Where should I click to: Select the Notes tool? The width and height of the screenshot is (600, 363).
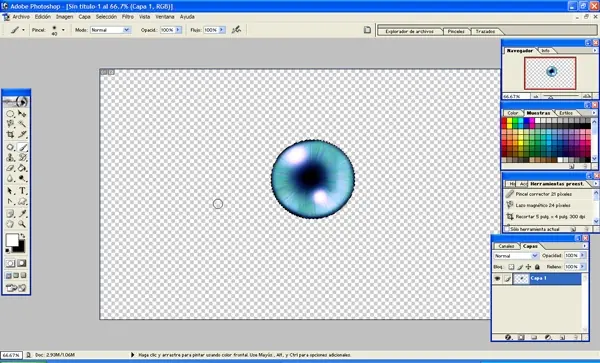[10, 214]
